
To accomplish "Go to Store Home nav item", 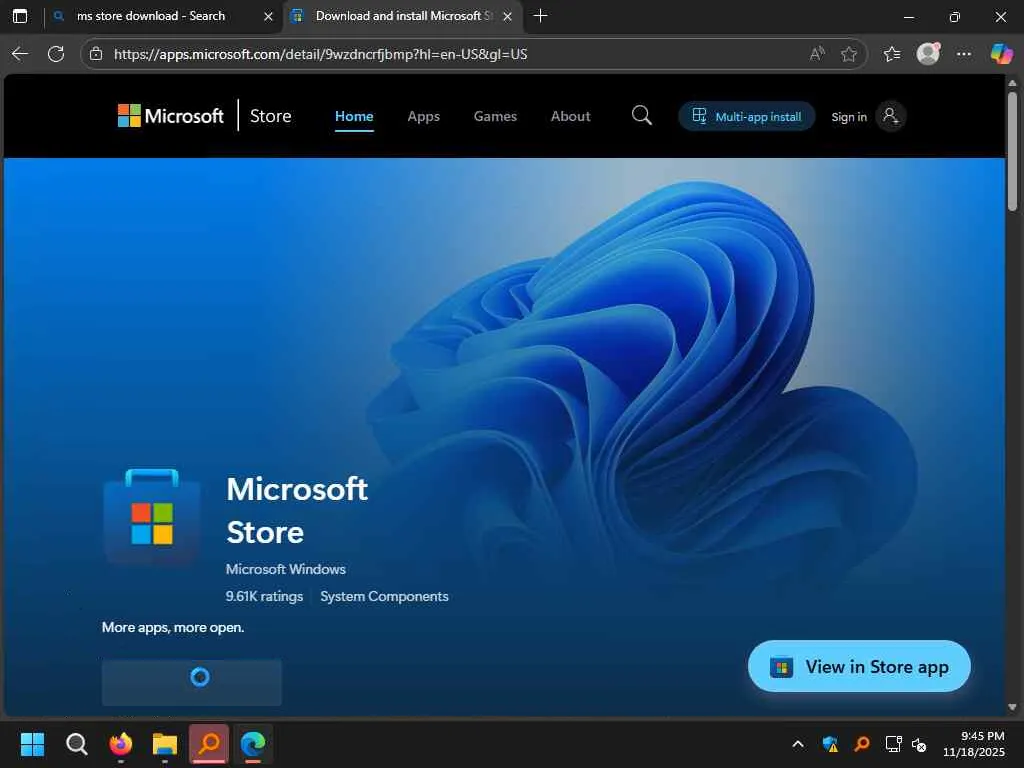I will click(354, 116).
